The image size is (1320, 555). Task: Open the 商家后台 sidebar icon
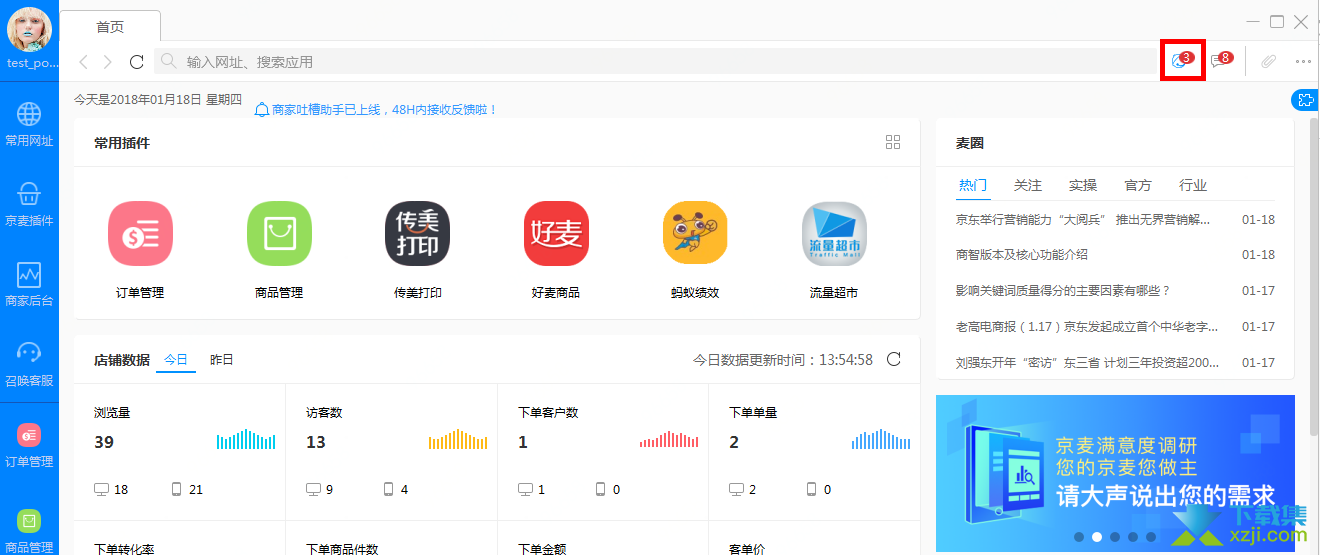pos(29,284)
